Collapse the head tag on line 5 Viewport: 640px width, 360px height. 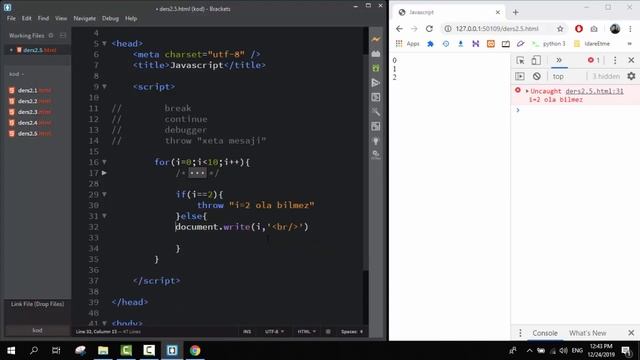coord(104,43)
